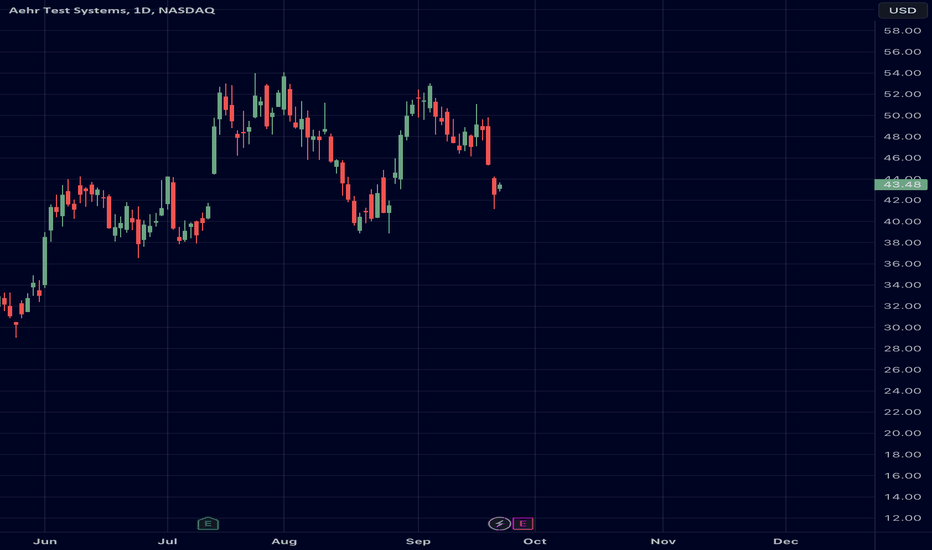
Task: Click the 26.00 price axis label
Action: (x=902, y=370)
